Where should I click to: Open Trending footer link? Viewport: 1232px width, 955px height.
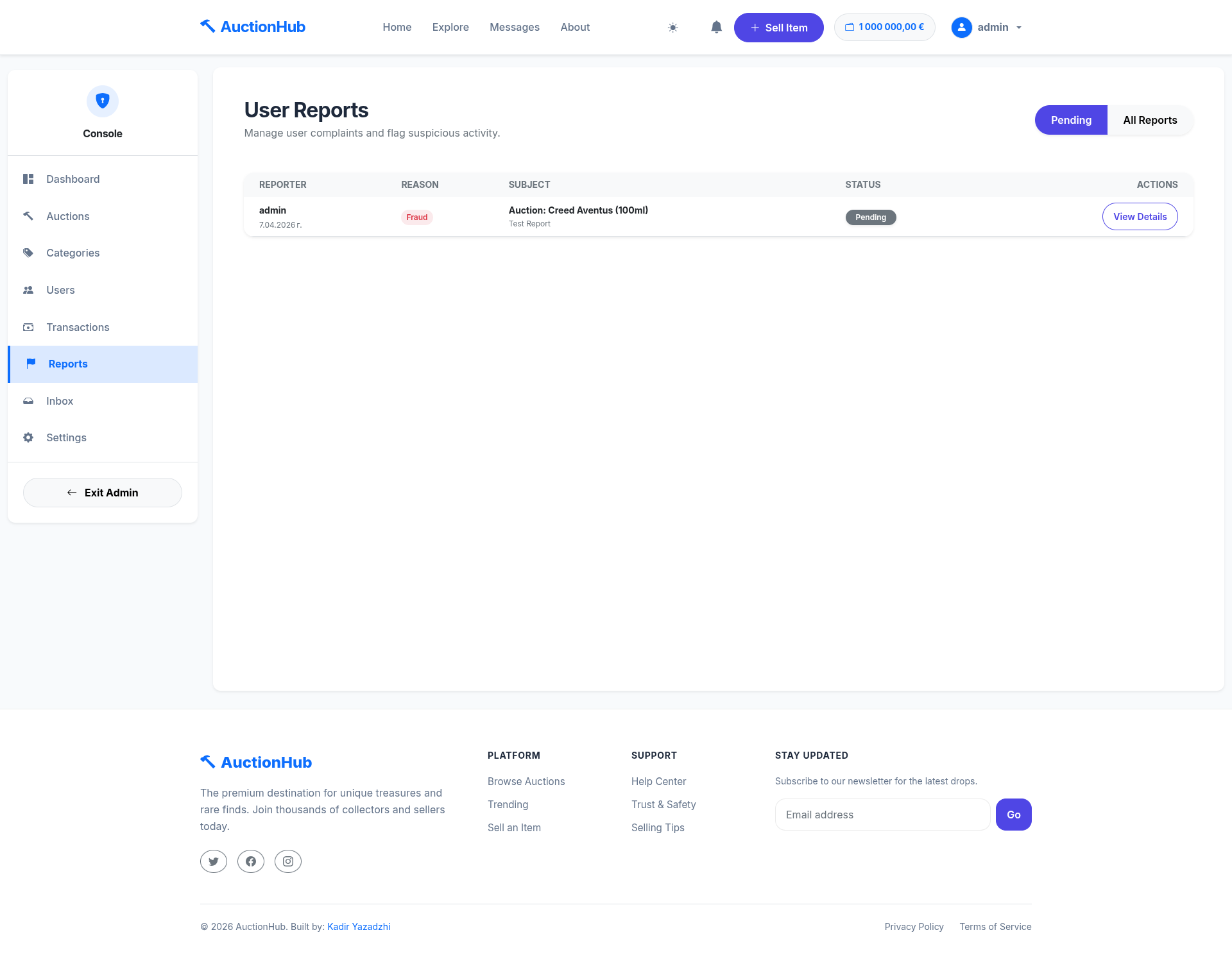[508, 804]
